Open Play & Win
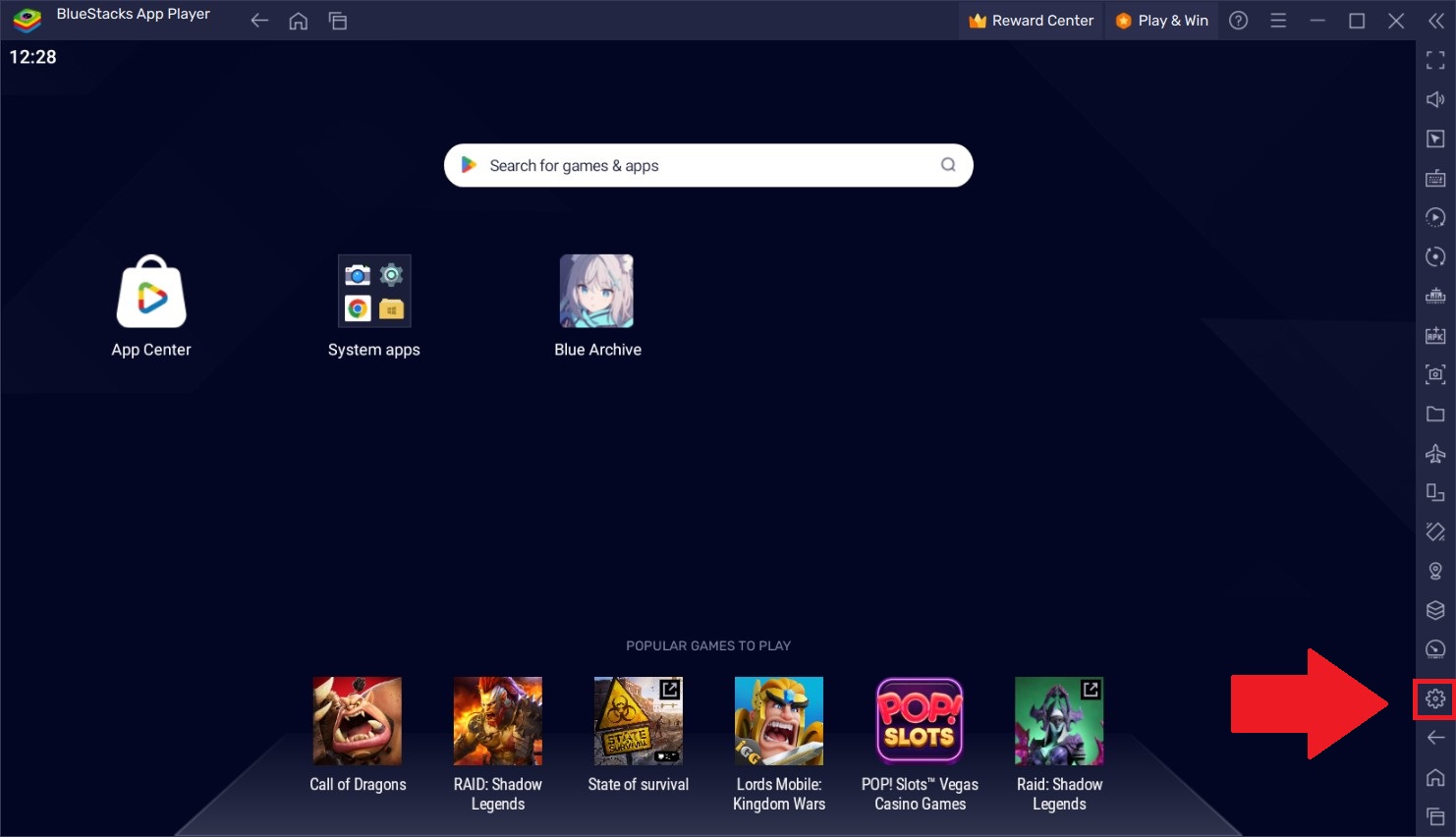Viewport: 1456px width, 837px height. pos(1161,20)
